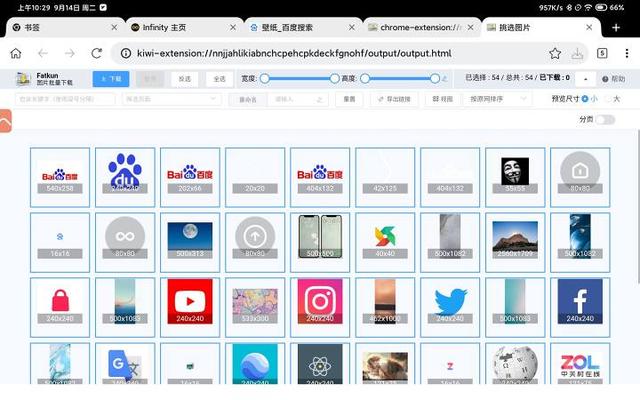Viewport: 640px width, 400px height.
Task: Focus the rename text input next to 重命名
Action: [298, 100]
